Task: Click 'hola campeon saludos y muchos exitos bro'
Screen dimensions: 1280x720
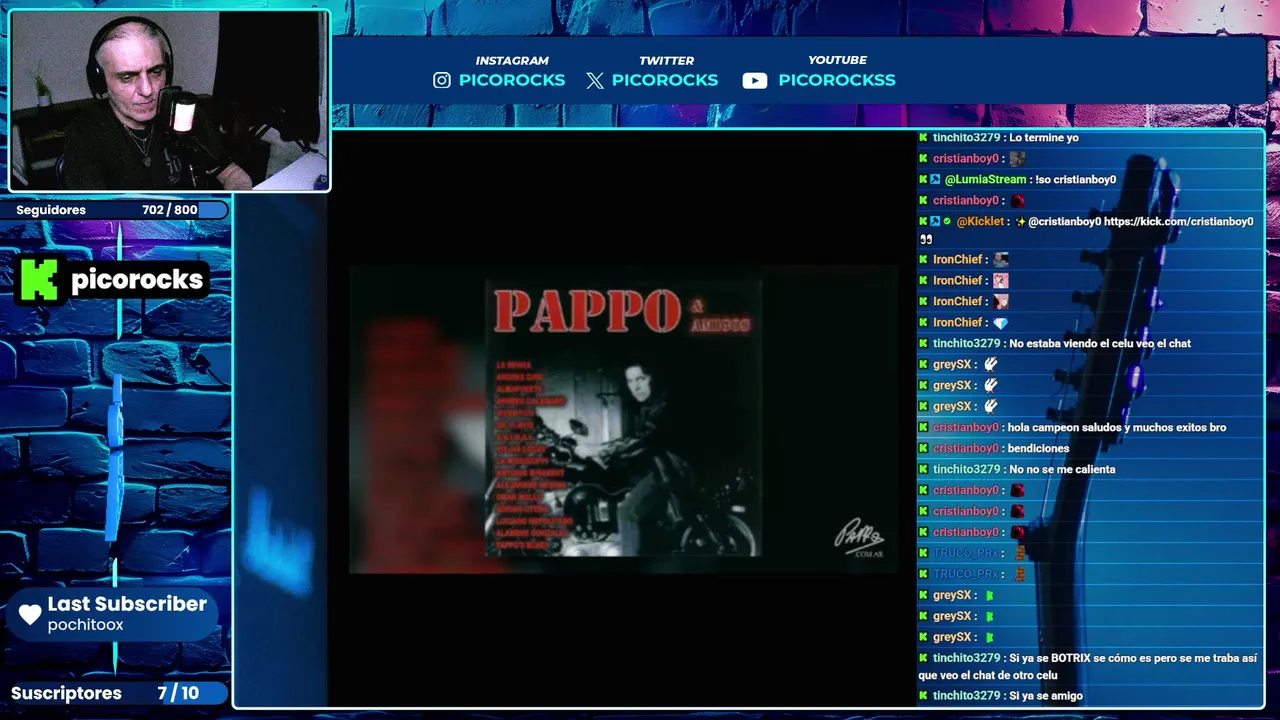Action: point(1117,428)
